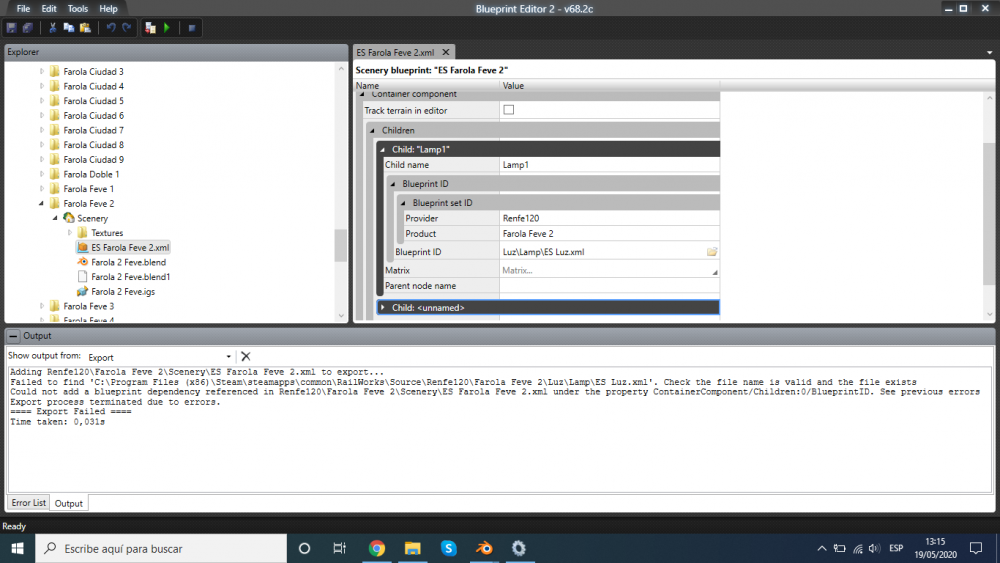Select Farola 2 Feve.blend file
1000x563 pixels.
click(x=127, y=262)
